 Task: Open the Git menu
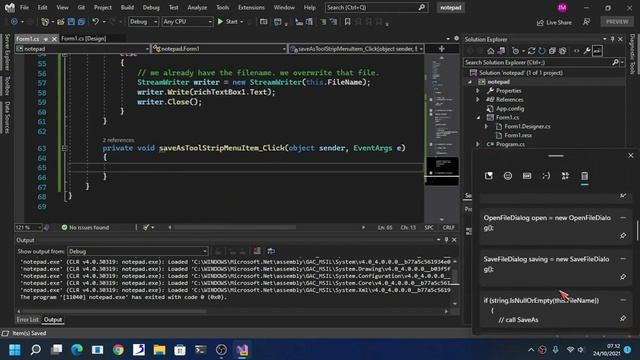(81, 7)
